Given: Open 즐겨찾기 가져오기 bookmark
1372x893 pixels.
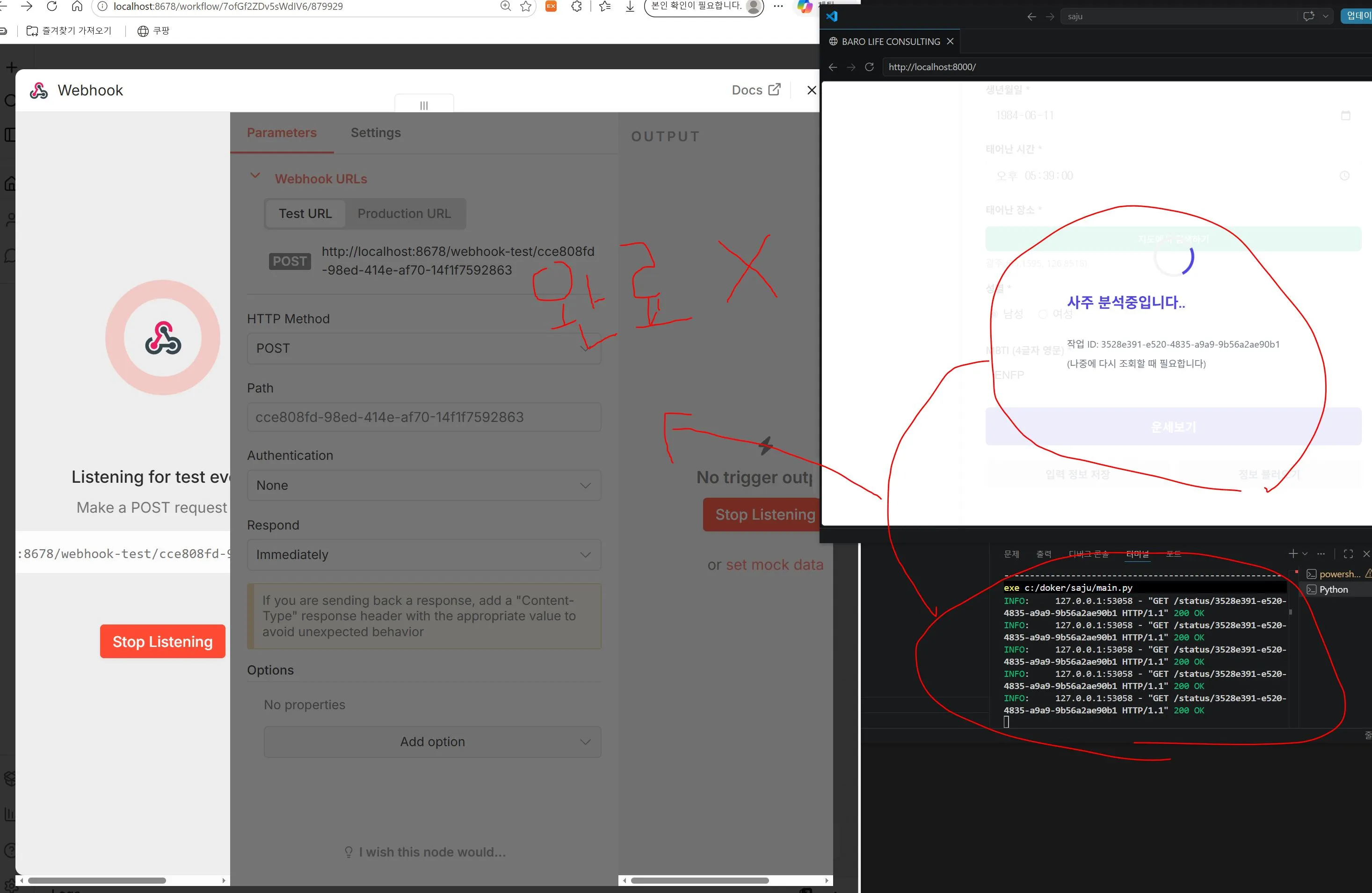Looking at the screenshot, I should (69, 30).
